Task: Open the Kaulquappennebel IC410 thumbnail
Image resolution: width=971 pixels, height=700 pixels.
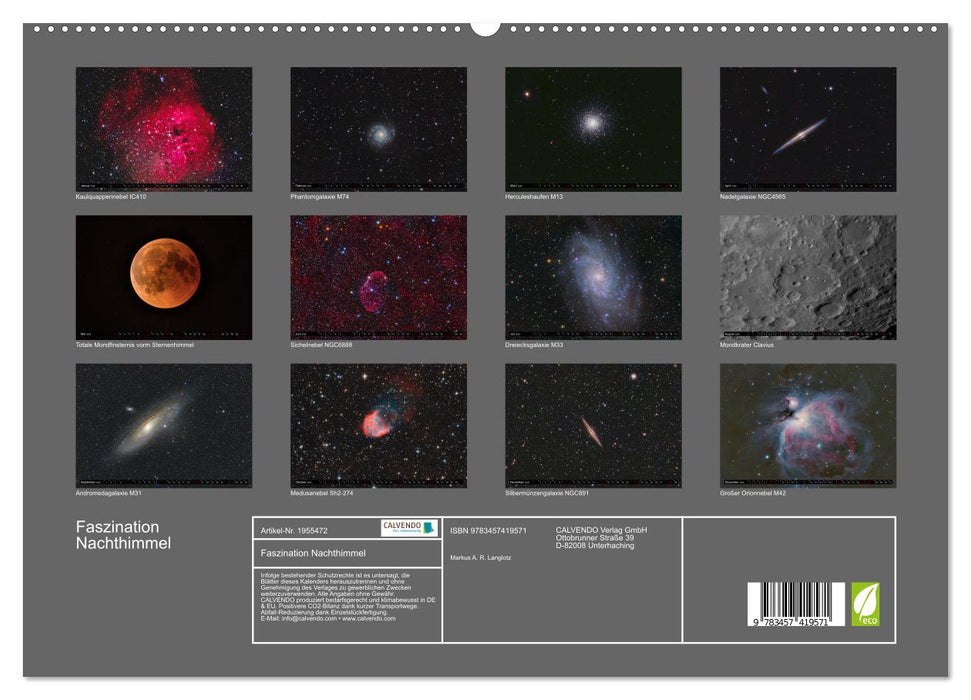Action: pyautogui.click(x=163, y=126)
